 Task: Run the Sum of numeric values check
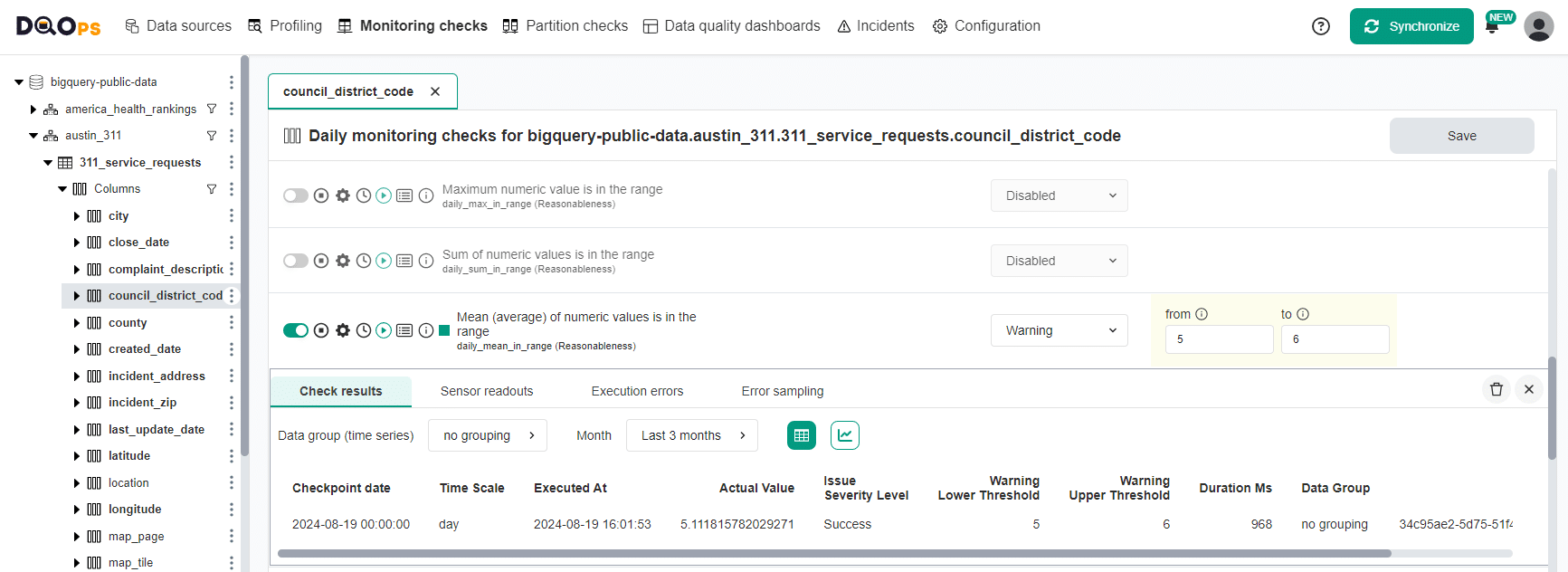[x=384, y=261]
